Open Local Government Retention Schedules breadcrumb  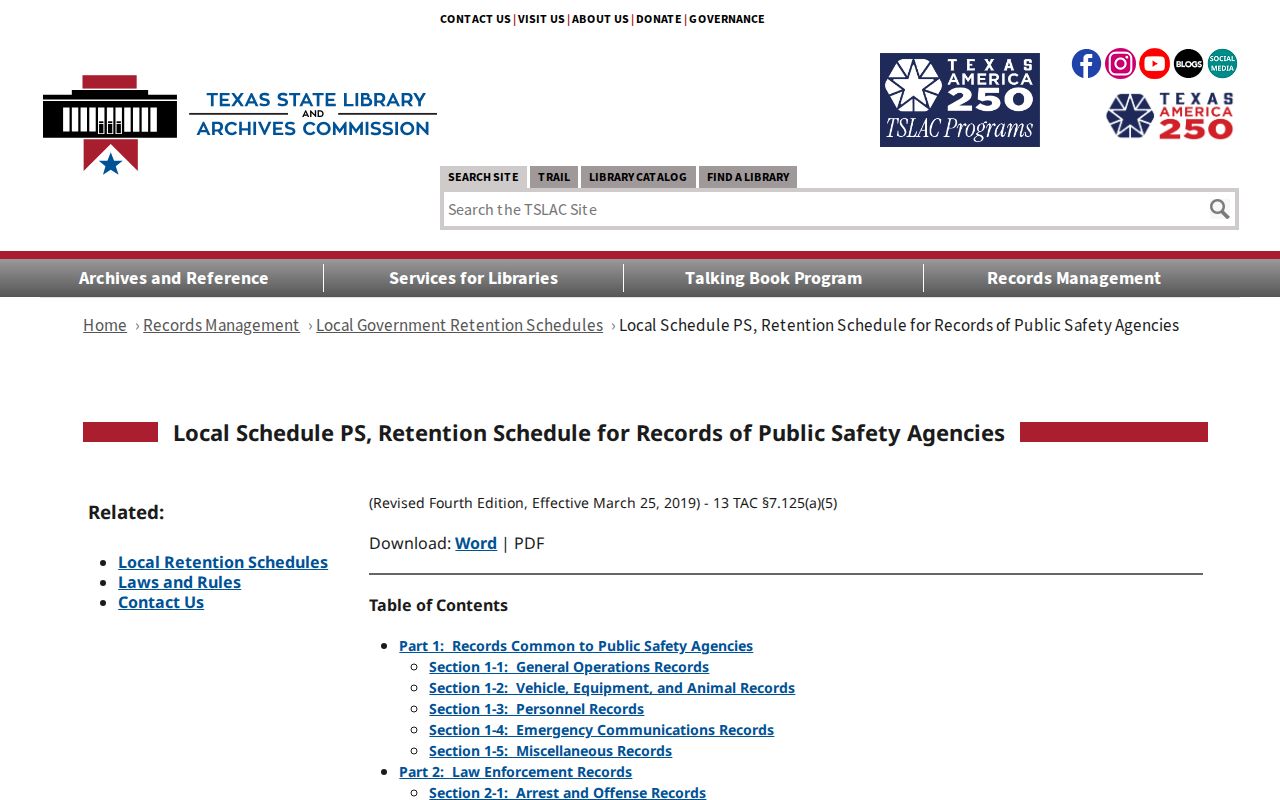tap(460, 325)
